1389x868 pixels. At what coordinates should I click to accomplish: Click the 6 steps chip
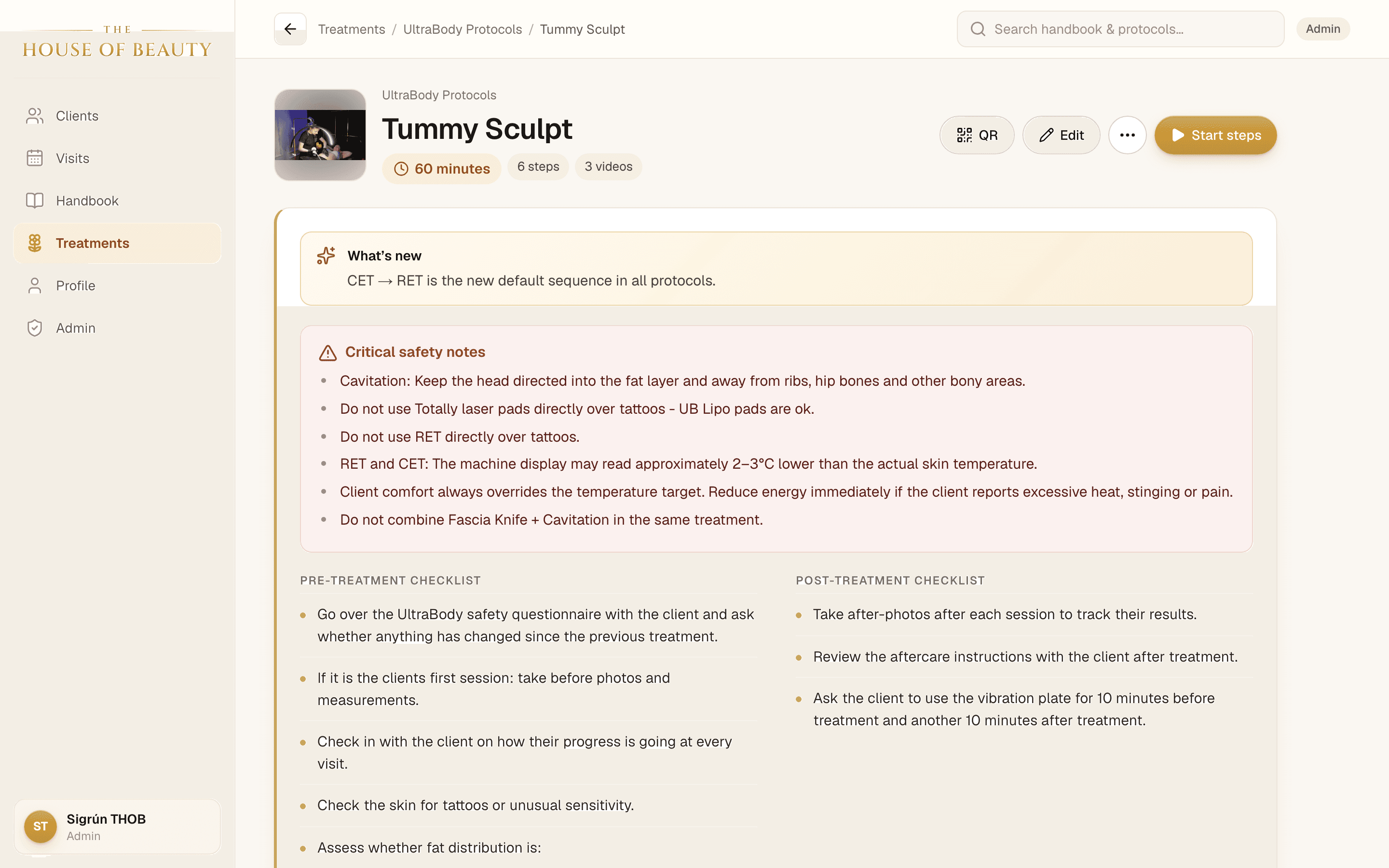click(538, 166)
